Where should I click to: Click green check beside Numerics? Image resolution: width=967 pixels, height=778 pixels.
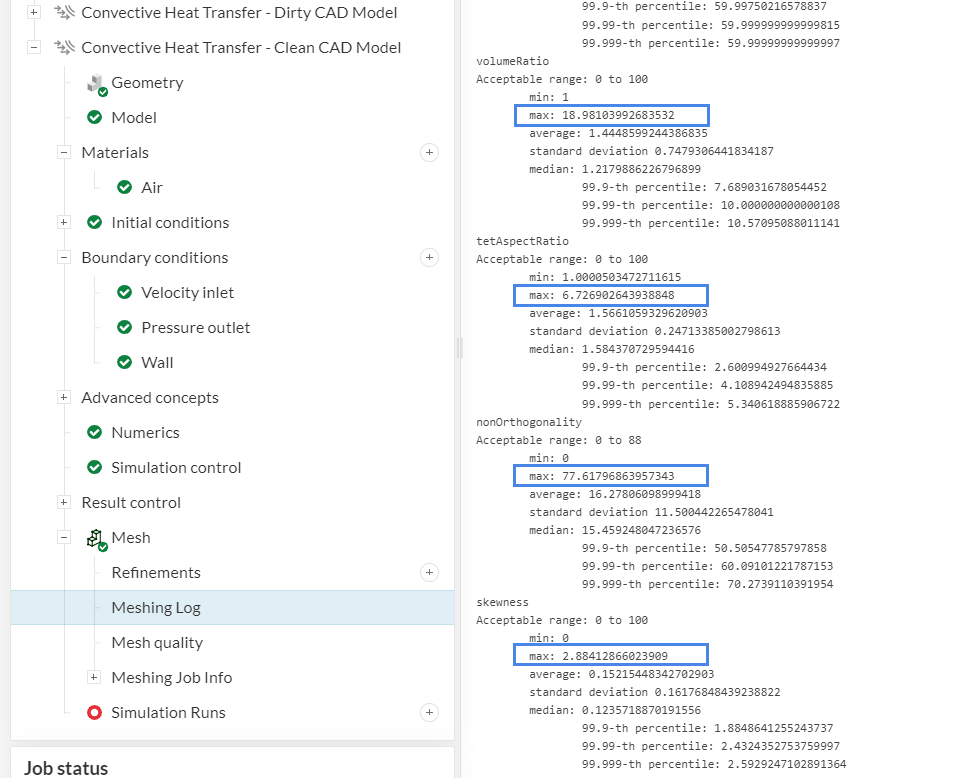point(94,432)
